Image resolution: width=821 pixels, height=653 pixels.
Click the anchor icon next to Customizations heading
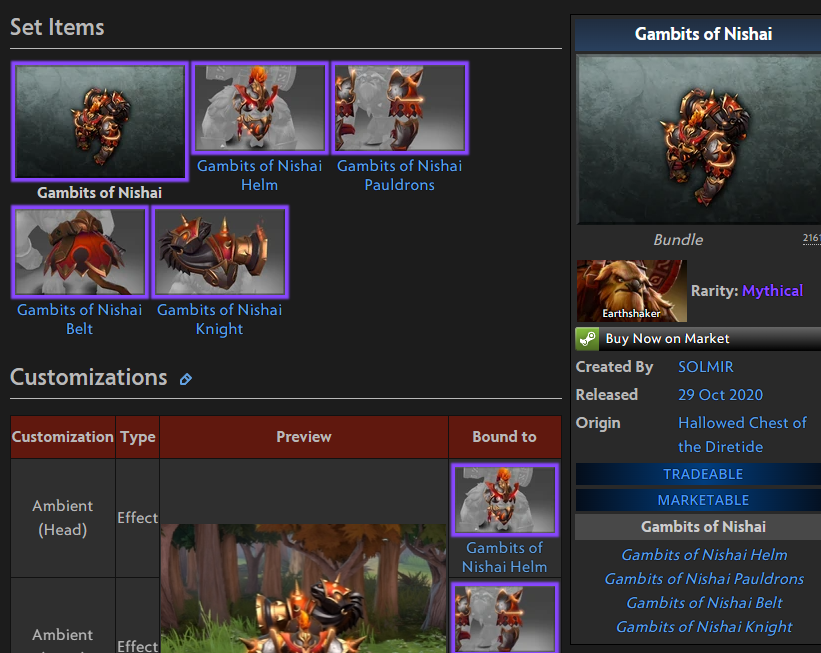click(185, 378)
